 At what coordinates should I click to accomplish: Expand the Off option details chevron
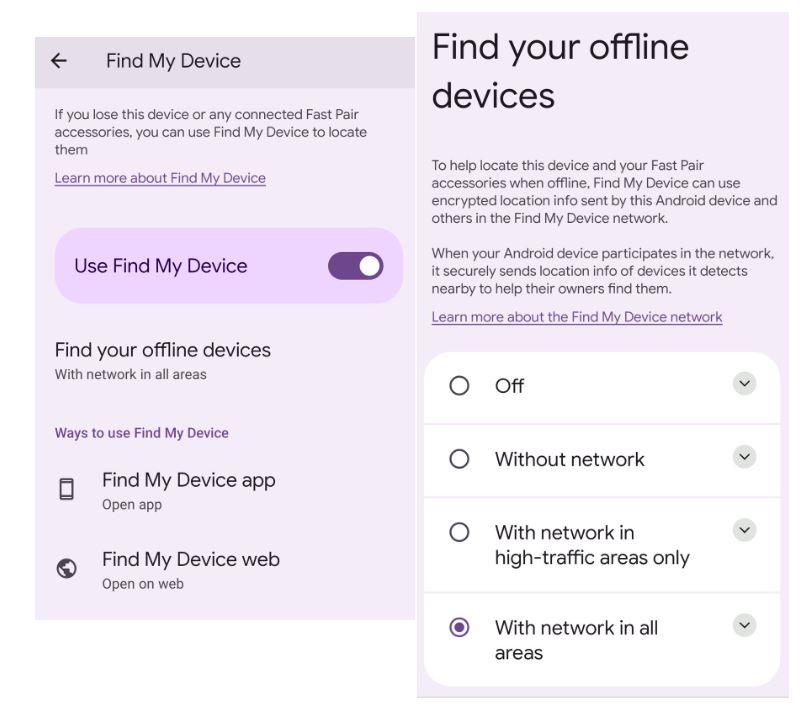click(744, 383)
